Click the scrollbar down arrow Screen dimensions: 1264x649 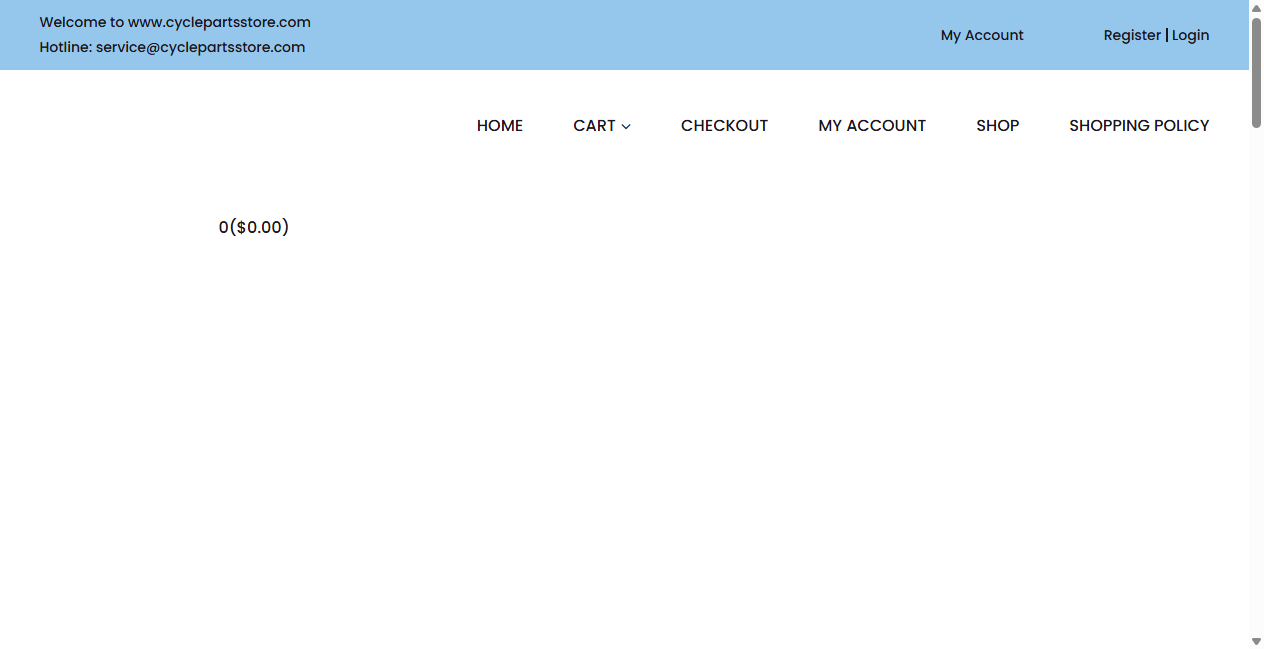[x=1257, y=641]
